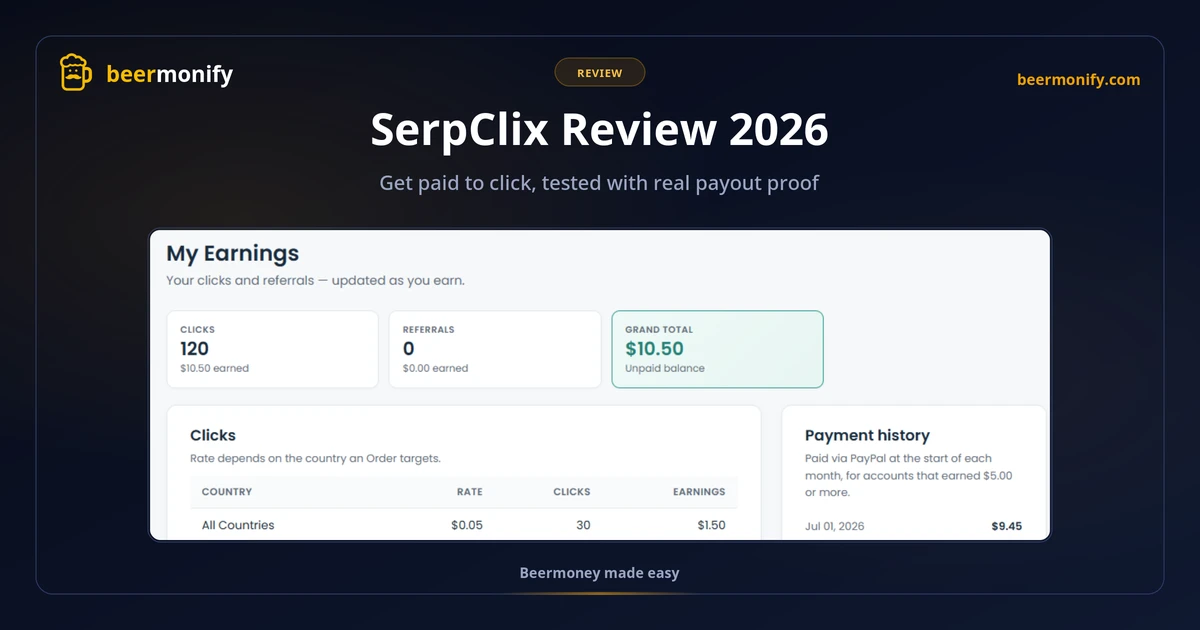Open the beermonify.com link

coord(1078,80)
